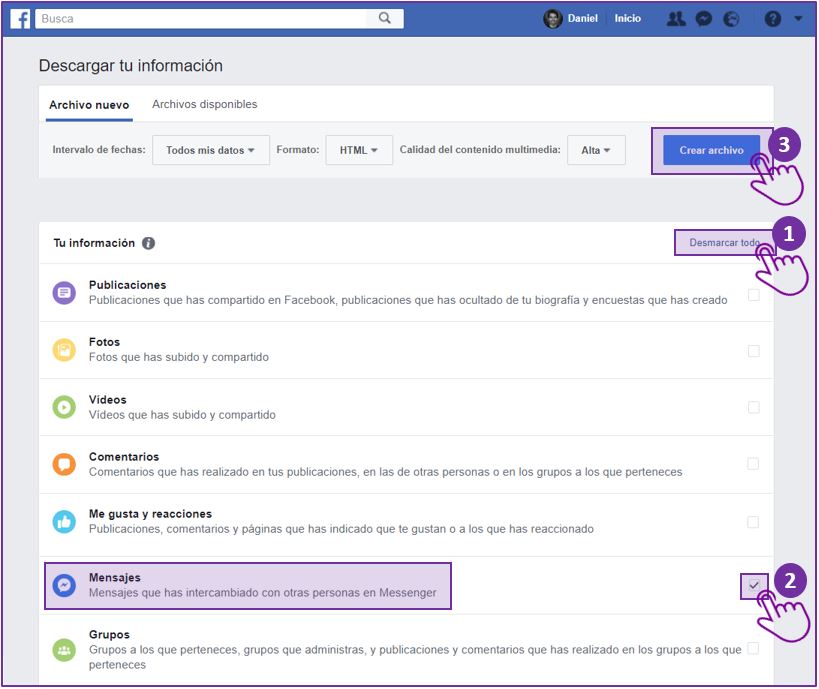Open account menu arrow in top bar
Image resolution: width=819 pixels, height=689 pixels.
point(798,18)
